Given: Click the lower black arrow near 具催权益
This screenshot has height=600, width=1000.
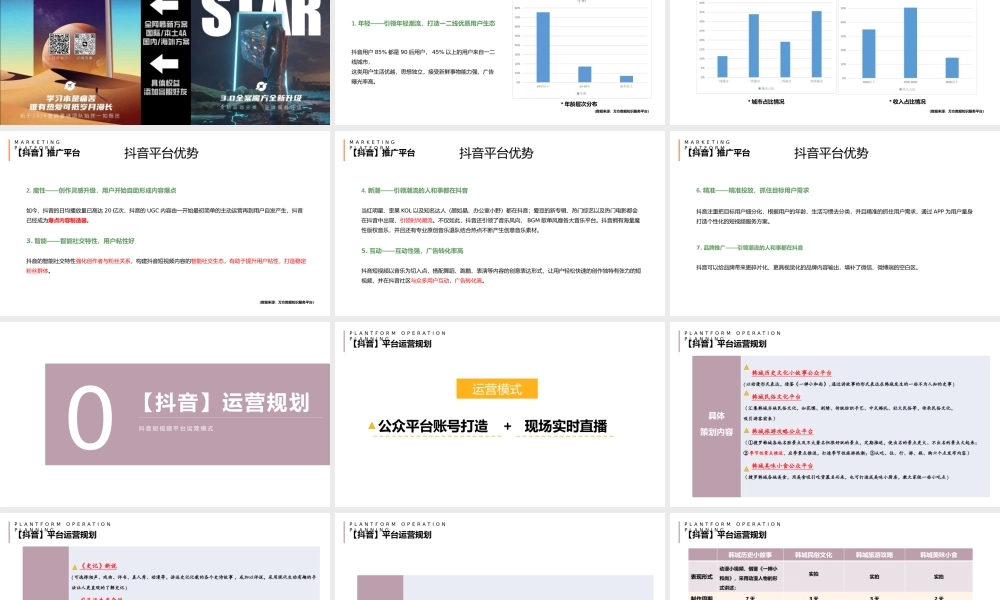Looking at the screenshot, I should [x=163, y=61].
